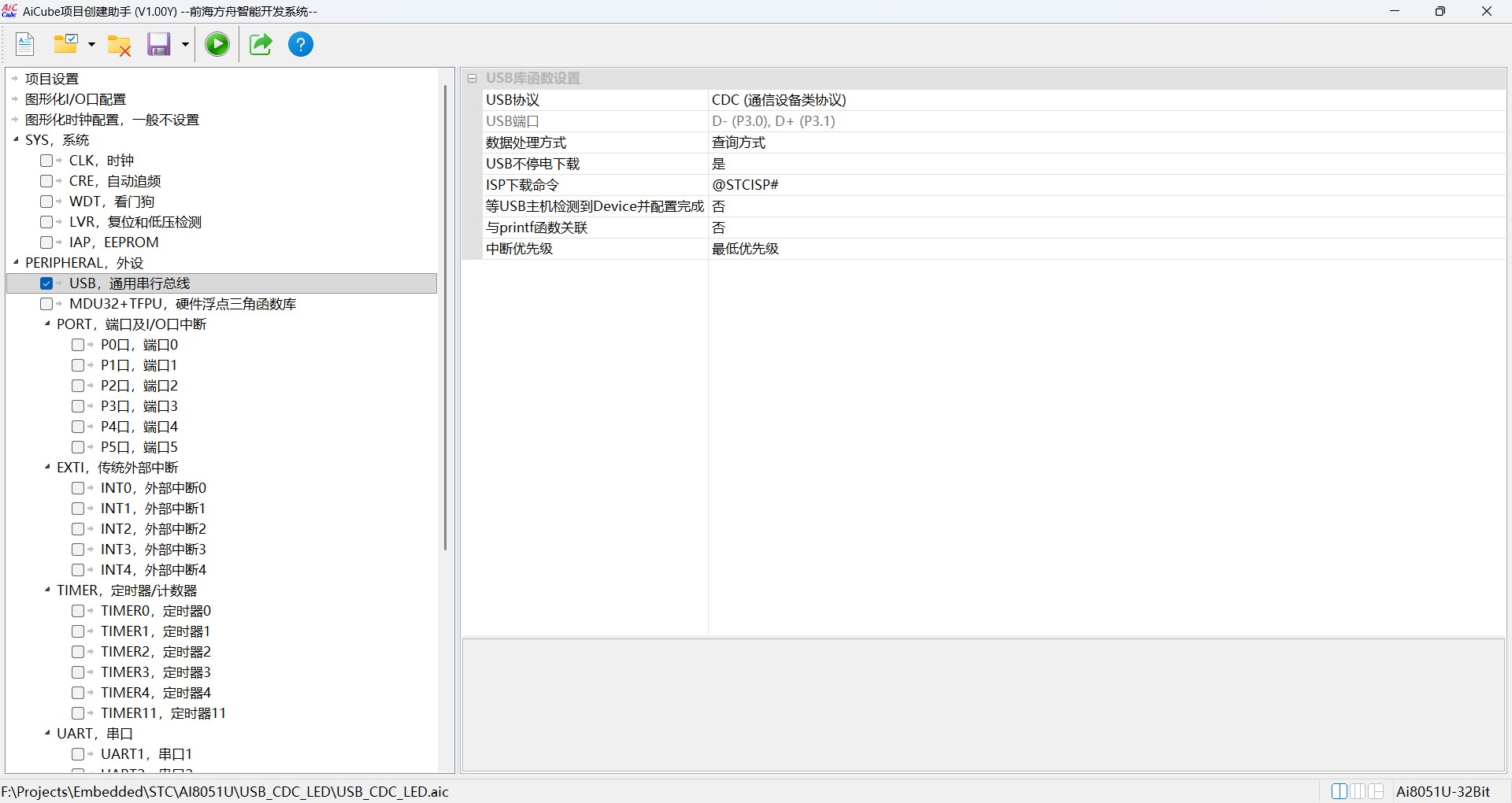Enable the WDT watchdog checkbox

(x=47, y=202)
